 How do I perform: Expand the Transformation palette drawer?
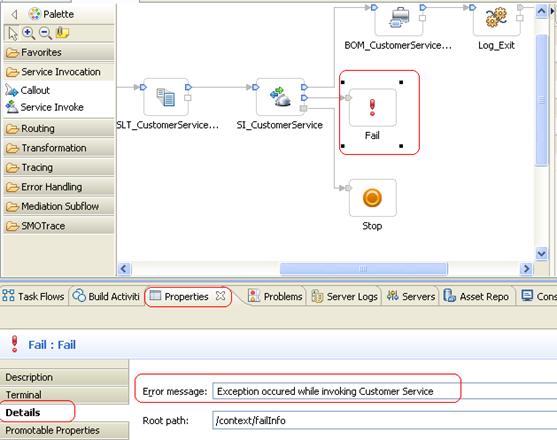click(59, 148)
